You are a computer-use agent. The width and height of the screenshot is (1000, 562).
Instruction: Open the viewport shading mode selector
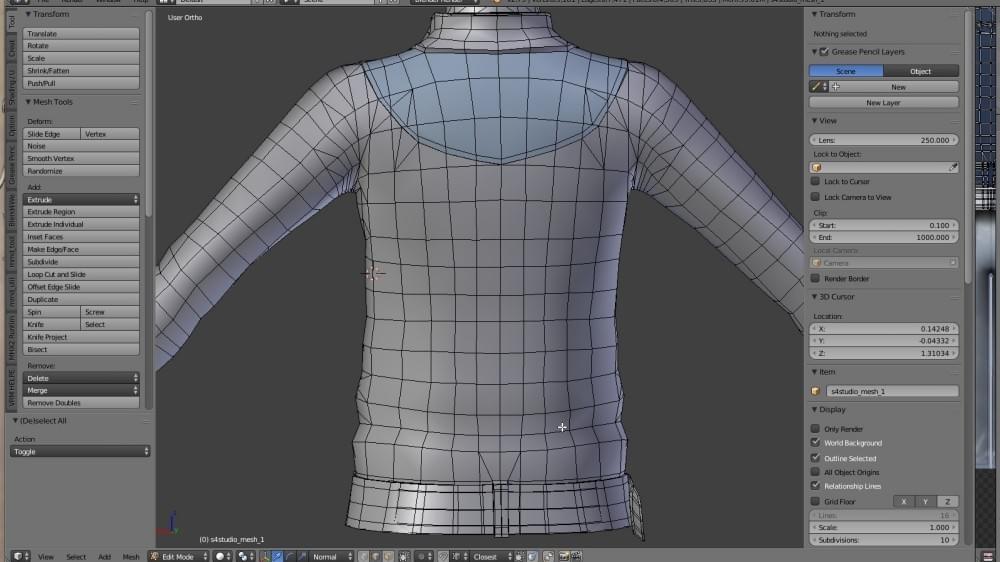(x=223, y=556)
